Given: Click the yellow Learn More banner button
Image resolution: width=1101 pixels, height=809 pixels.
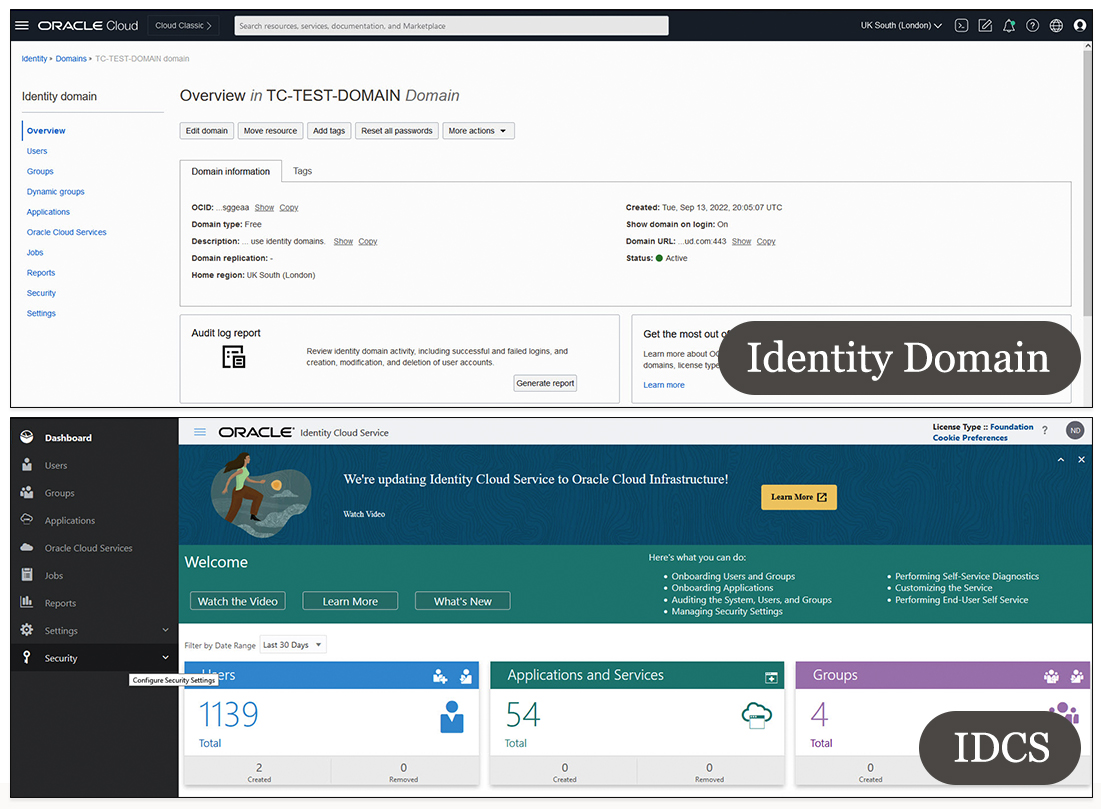Looking at the screenshot, I should tap(799, 496).
